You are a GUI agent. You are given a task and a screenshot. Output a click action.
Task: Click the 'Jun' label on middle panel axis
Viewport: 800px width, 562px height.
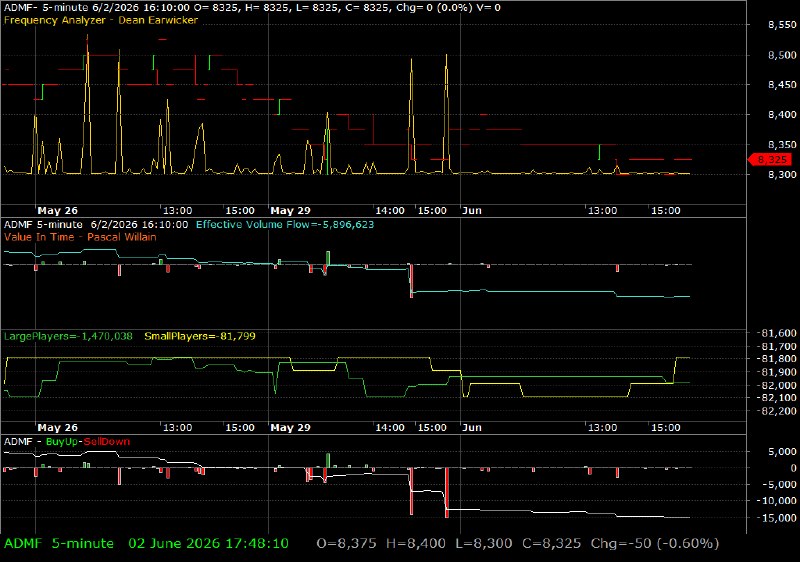coord(472,427)
